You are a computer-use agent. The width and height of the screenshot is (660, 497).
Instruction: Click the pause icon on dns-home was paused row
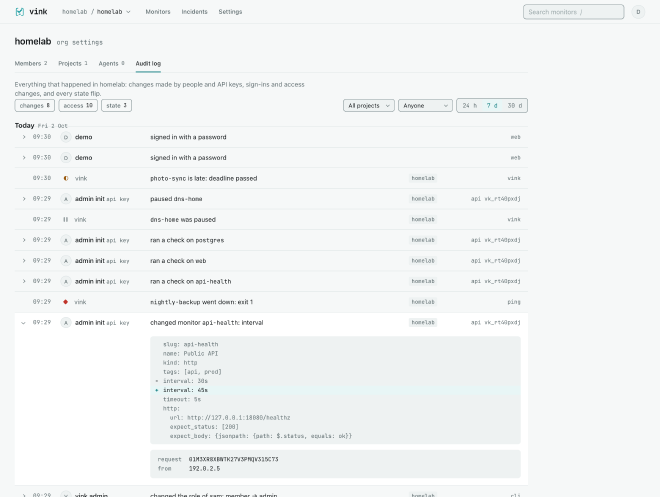click(x=66, y=220)
